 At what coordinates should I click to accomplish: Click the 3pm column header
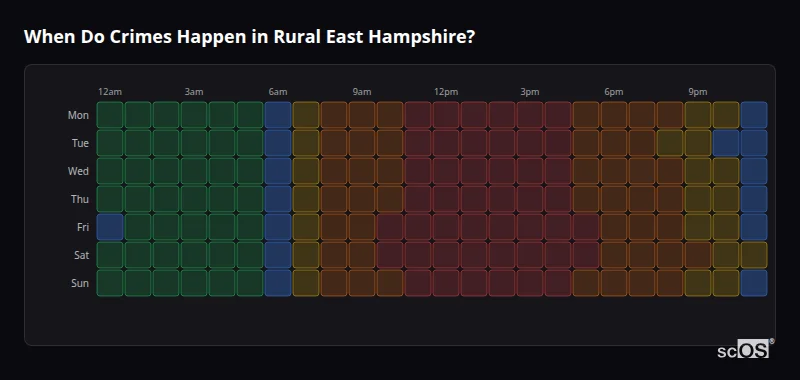[x=530, y=92]
